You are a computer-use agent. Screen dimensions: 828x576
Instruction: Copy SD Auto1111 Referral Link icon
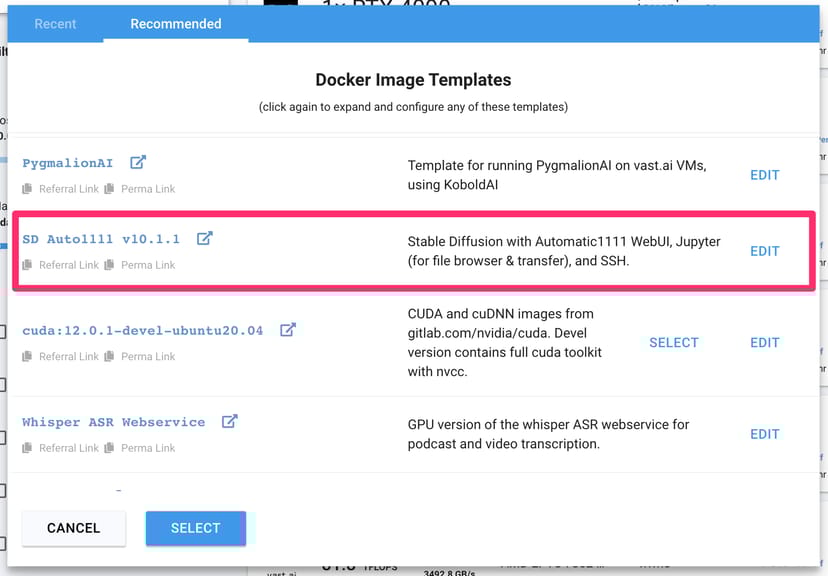pos(28,265)
